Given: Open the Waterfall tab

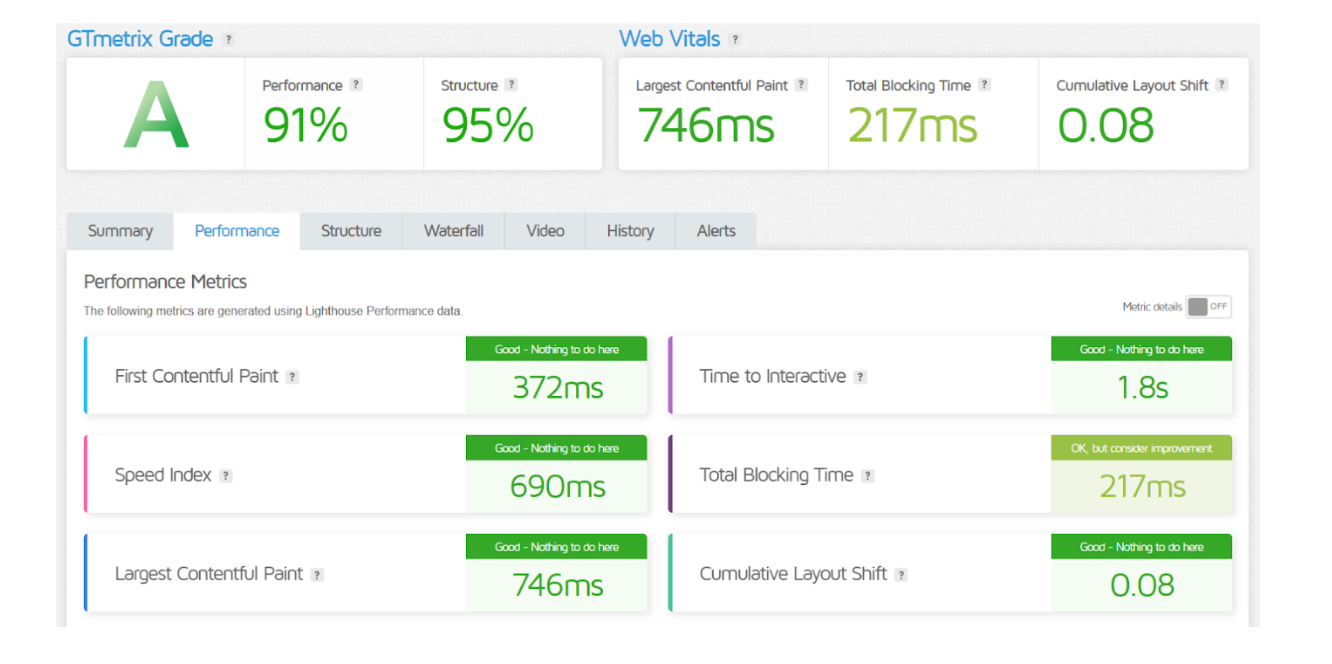Looking at the screenshot, I should click(454, 231).
